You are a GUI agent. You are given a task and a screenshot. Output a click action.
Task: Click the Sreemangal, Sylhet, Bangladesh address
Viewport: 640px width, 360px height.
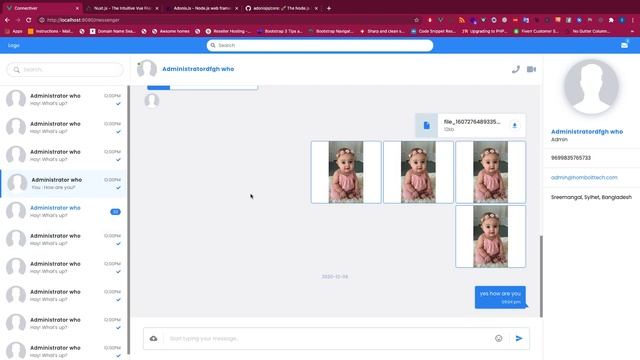click(x=591, y=197)
